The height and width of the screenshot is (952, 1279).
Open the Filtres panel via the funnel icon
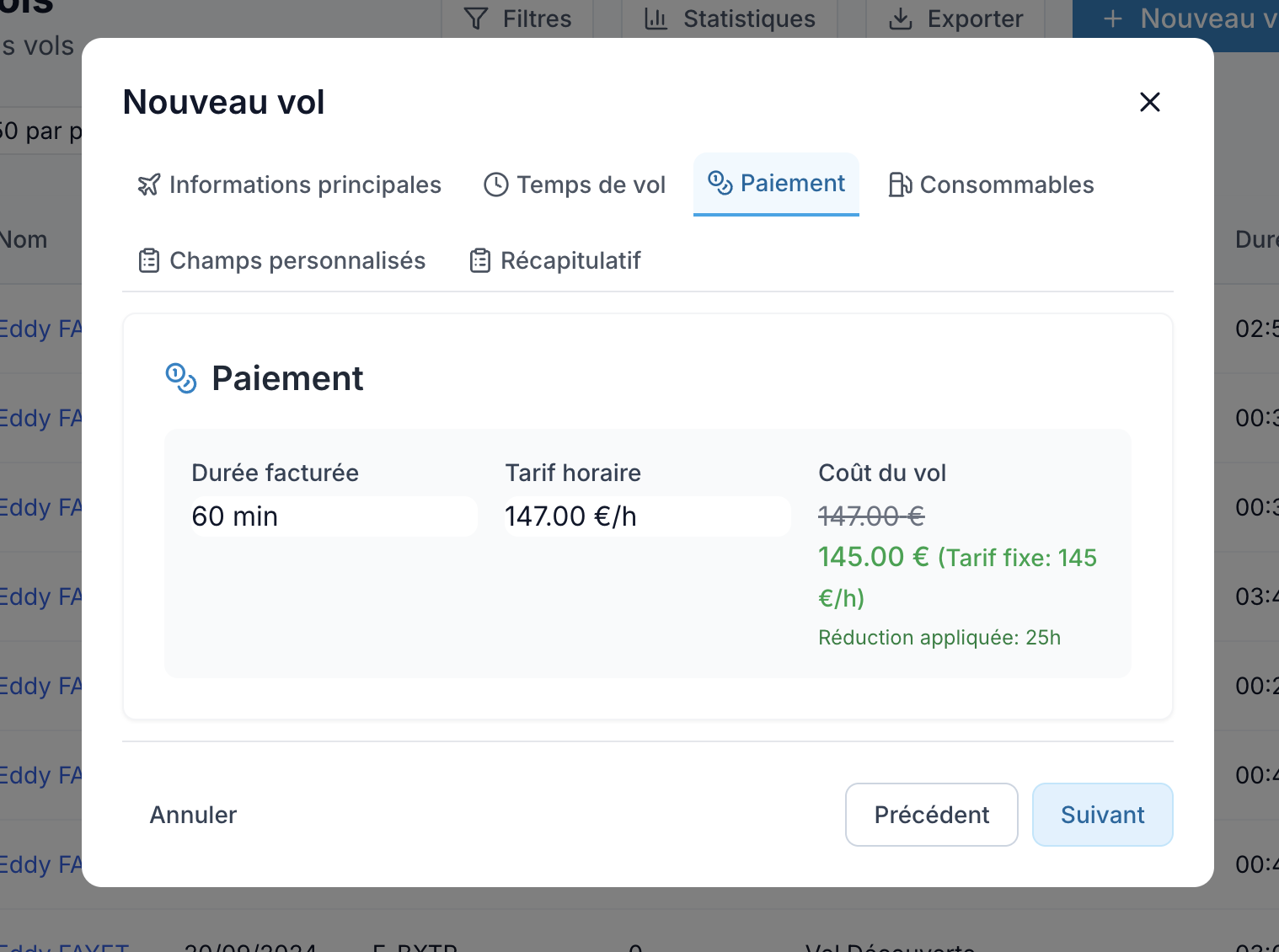(x=476, y=18)
